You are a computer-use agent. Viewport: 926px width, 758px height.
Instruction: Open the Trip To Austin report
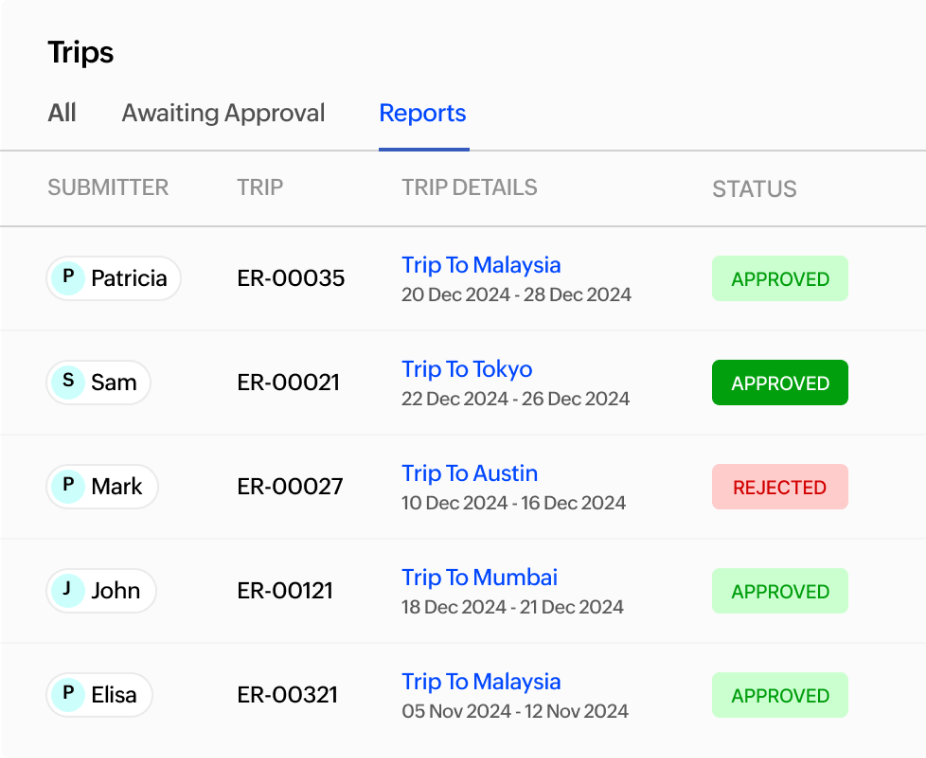(x=469, y=473)
